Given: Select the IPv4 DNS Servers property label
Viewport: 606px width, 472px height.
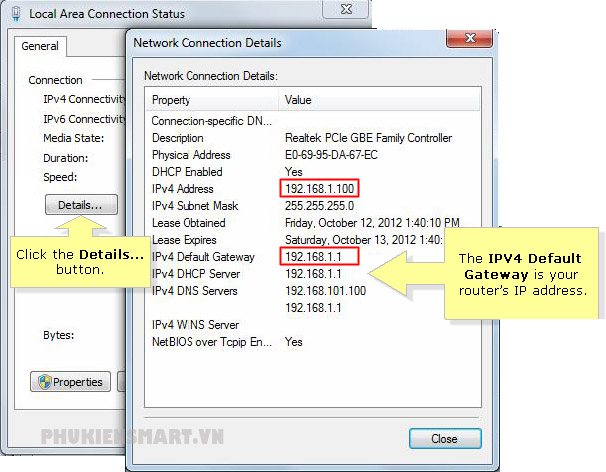Looking at the screenshot, I should point(194,291).
